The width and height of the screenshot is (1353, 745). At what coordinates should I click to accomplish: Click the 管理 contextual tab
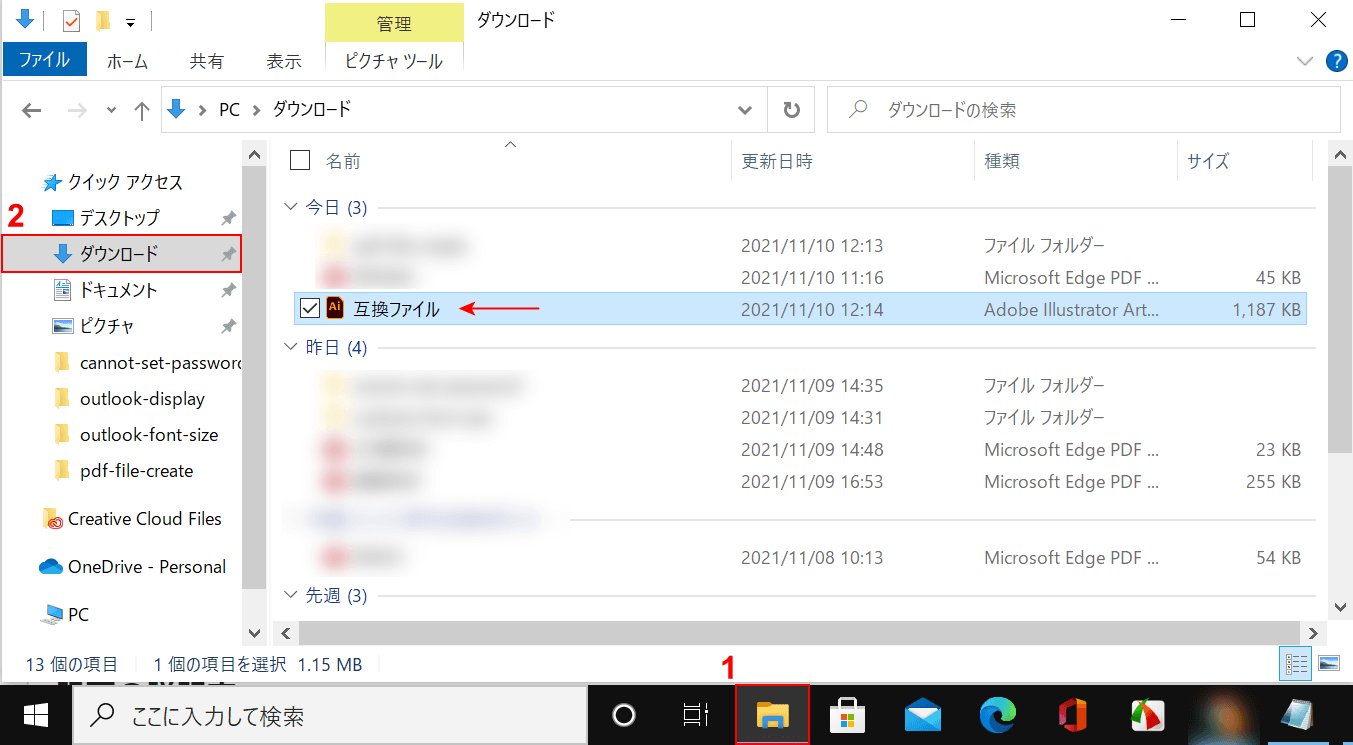click(x=394, y=23)
